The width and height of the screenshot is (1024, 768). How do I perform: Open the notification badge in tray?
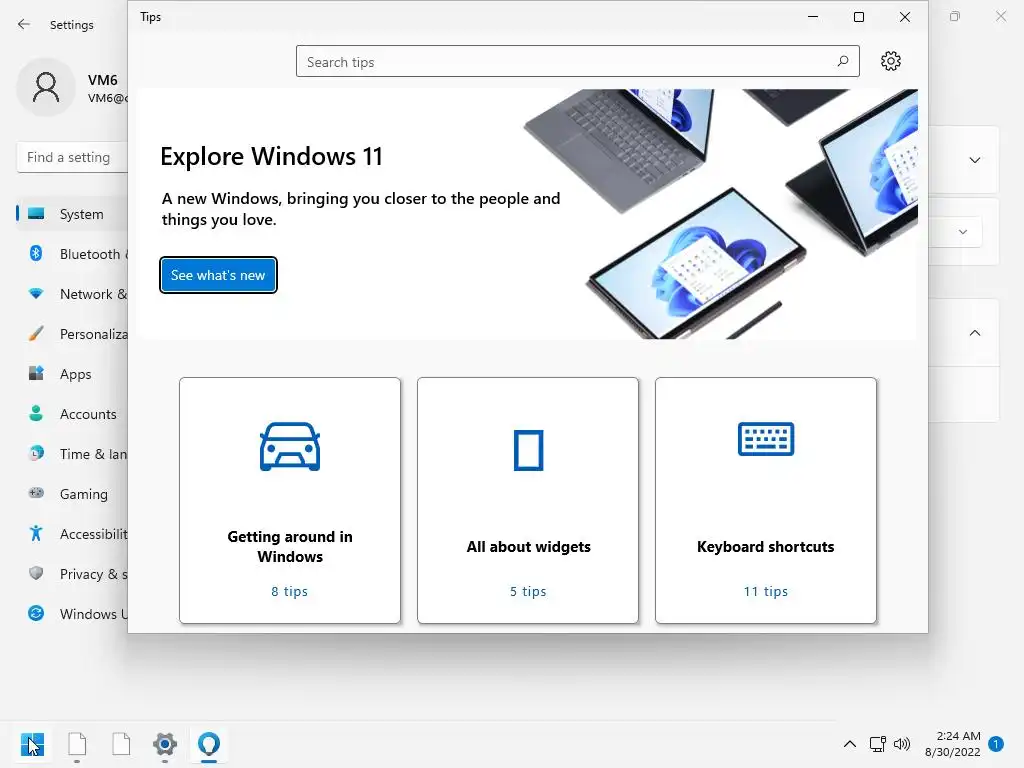(996, 744)
